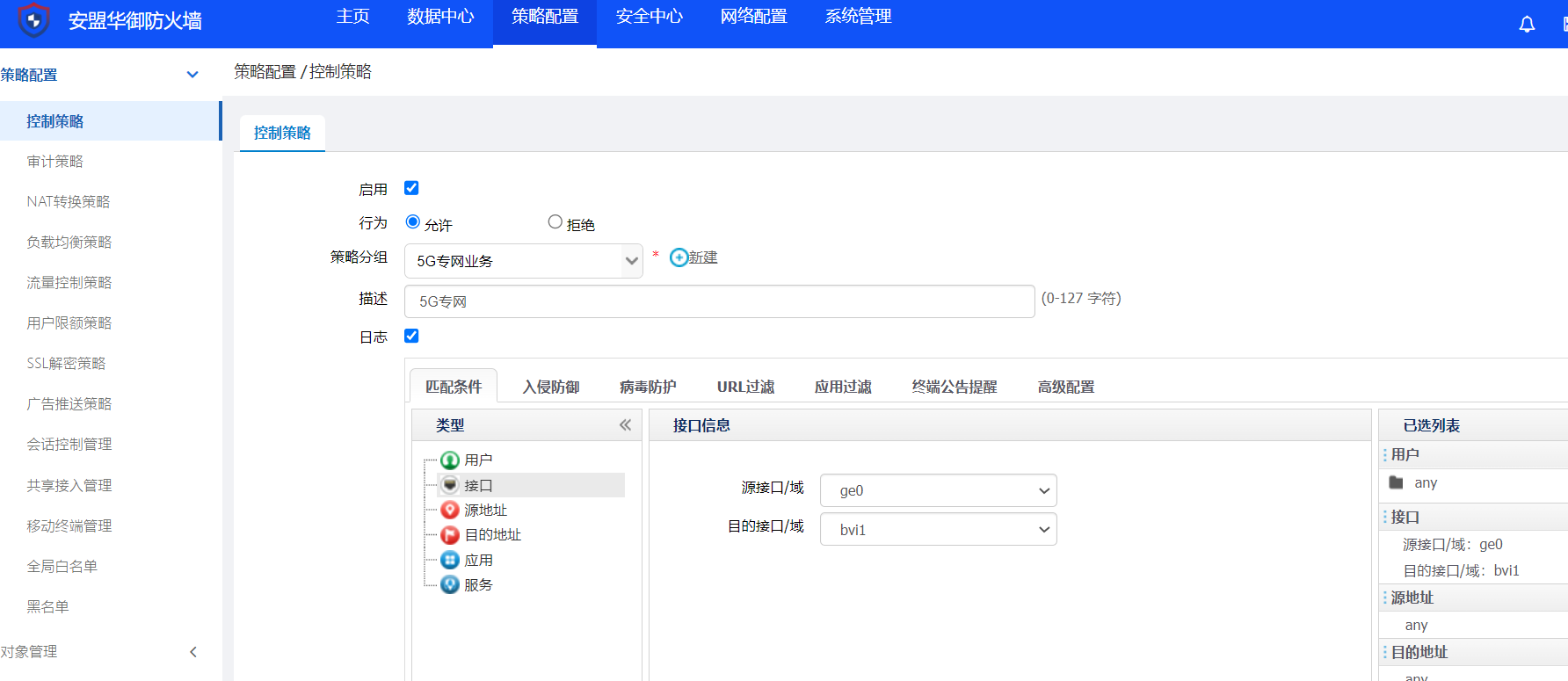Viewport: 1568px width, 681px height.
Task: Open the 主页 top menu
Action: (352, 17)
